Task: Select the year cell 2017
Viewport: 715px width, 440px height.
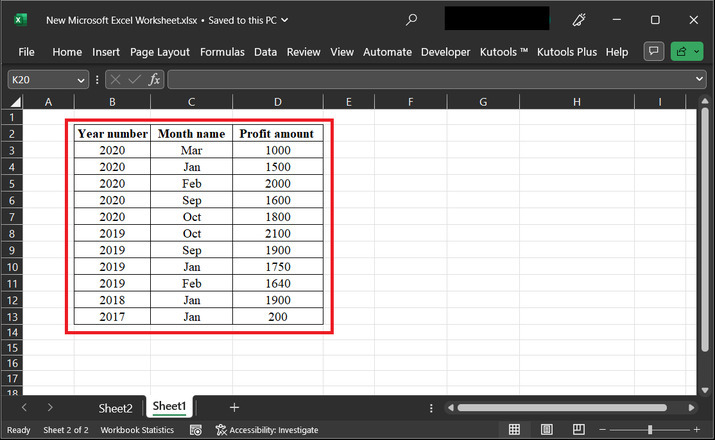Action: click(112, 317)
